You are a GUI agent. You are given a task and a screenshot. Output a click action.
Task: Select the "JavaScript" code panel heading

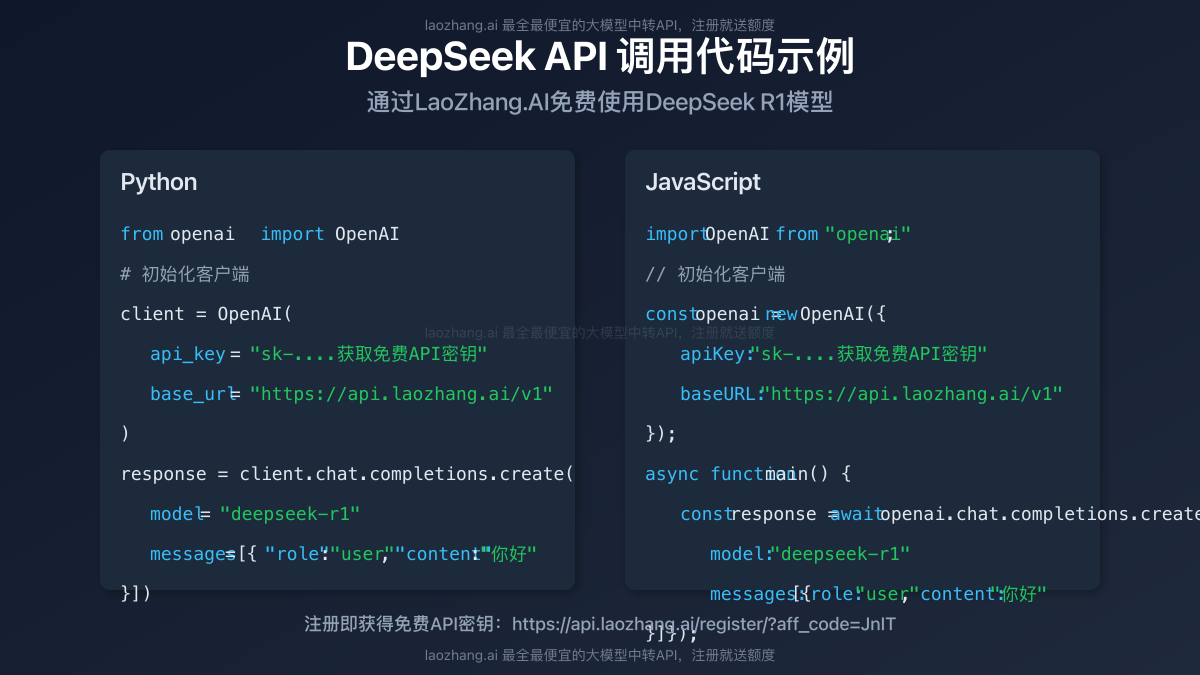703,182
